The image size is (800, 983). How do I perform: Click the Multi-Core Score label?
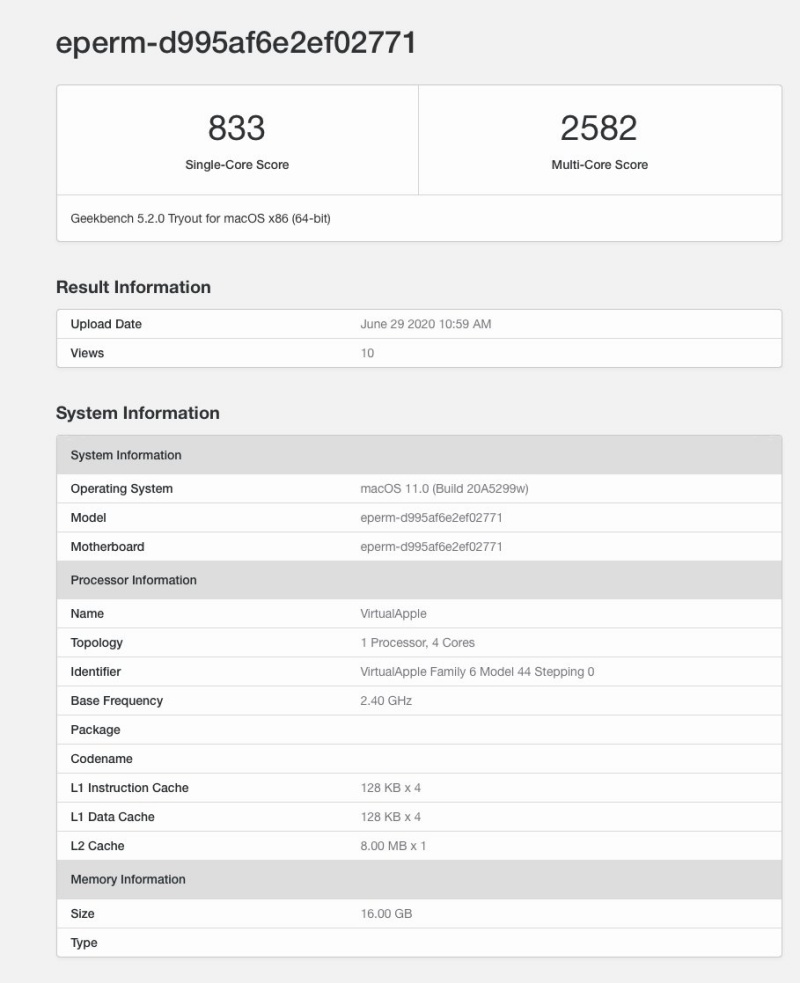[599, 165]
